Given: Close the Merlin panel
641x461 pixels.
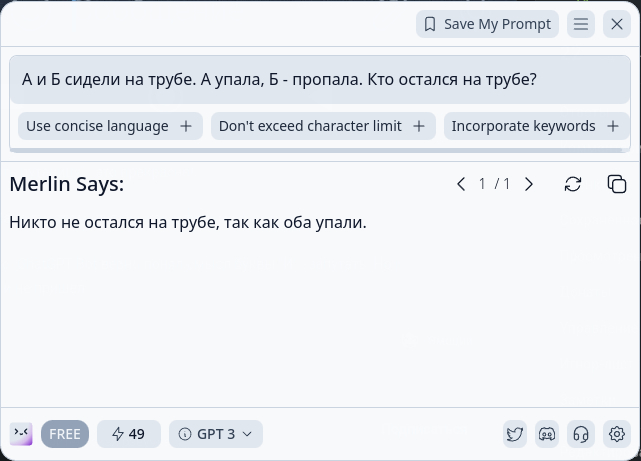Looking at the screenshot, I should click(616, 24).
